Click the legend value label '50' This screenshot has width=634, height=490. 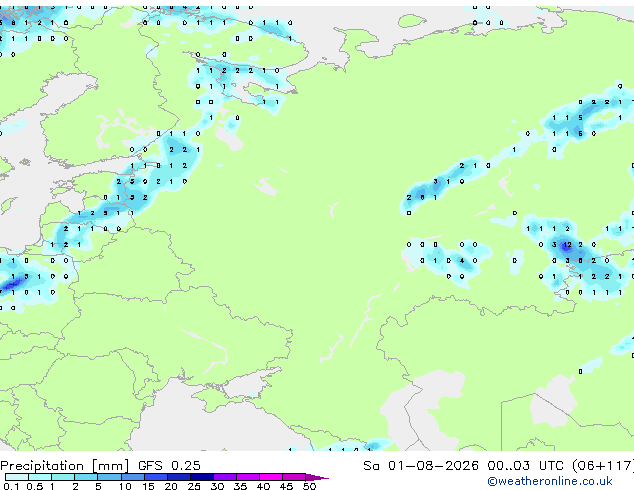pos(309,486)
